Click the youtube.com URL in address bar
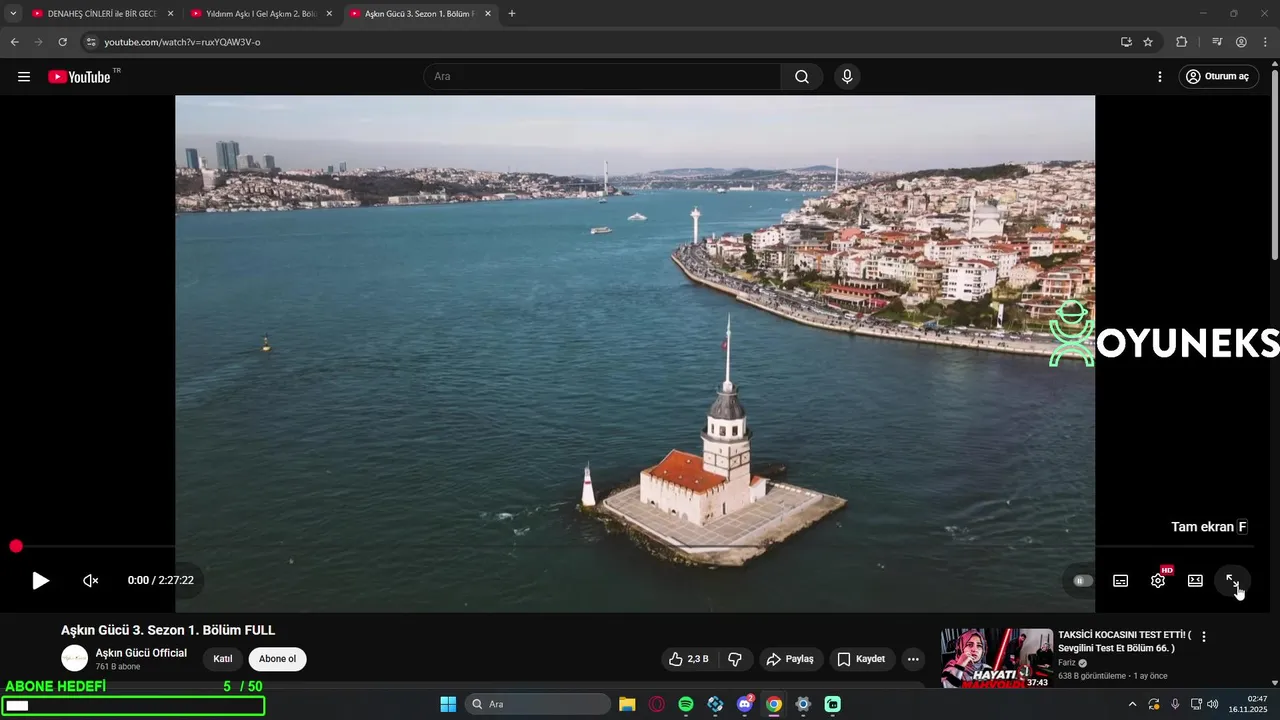 (x=182, y=42)
